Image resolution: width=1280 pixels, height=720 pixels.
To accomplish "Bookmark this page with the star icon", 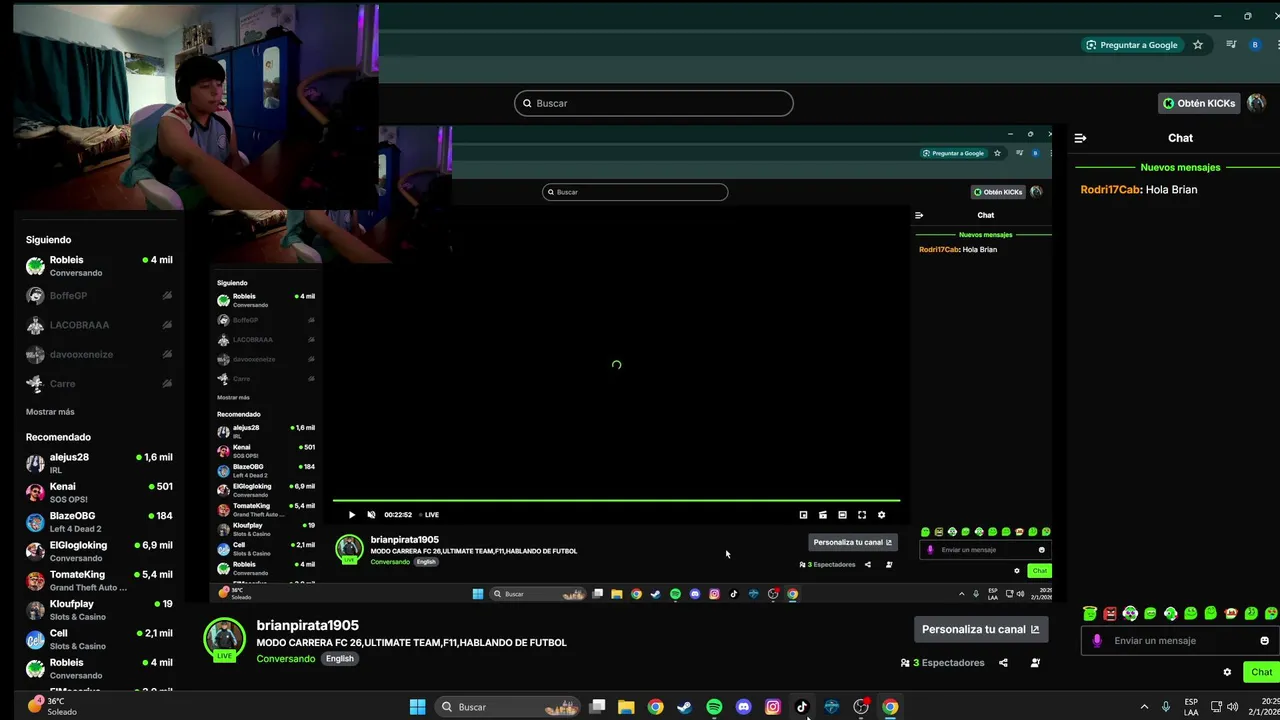I will click(1198, 45).
